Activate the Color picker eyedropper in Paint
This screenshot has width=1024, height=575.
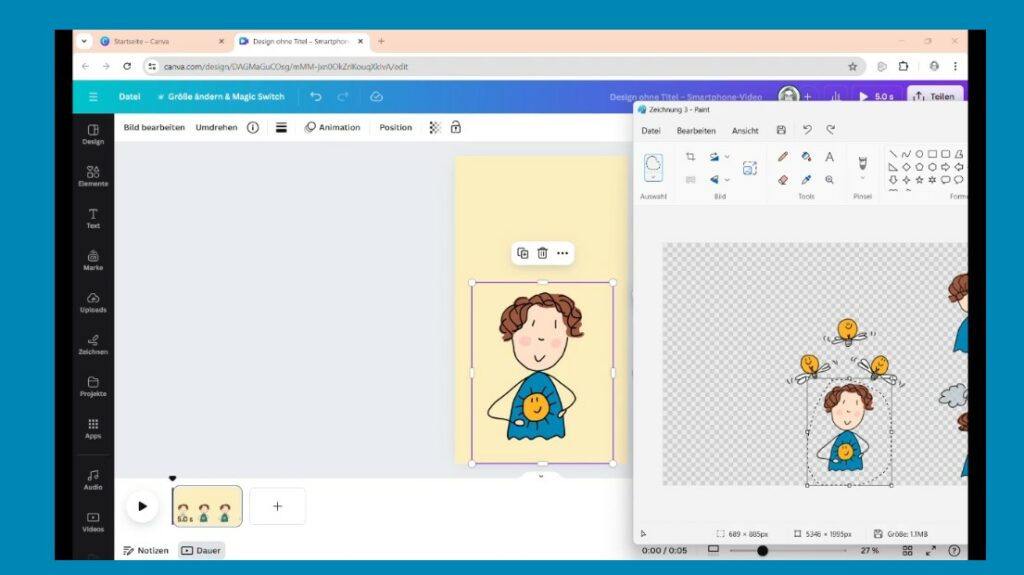point(806,180)
